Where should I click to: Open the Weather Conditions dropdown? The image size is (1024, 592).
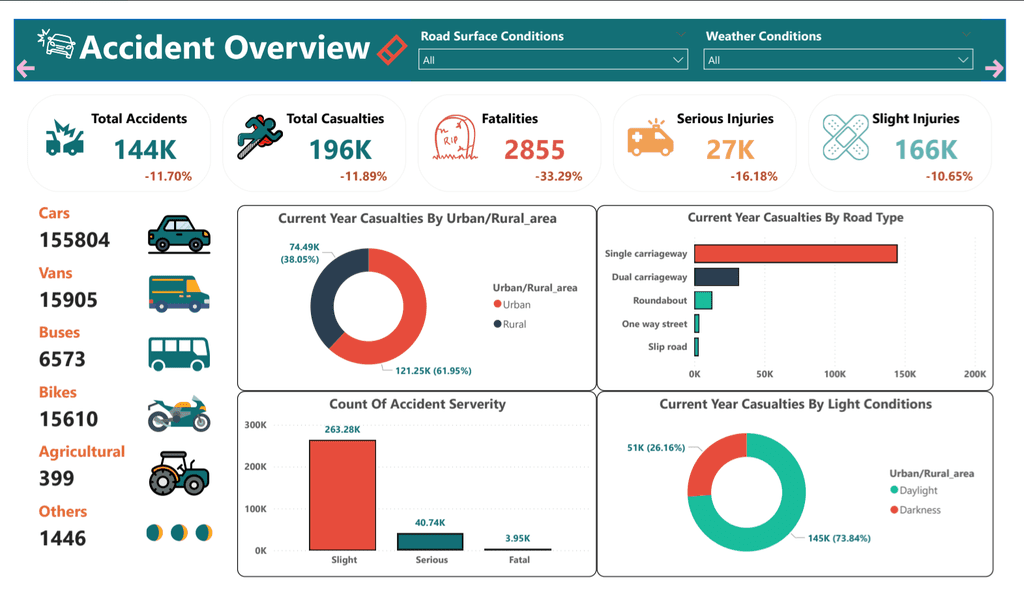[x=838, y=59]
